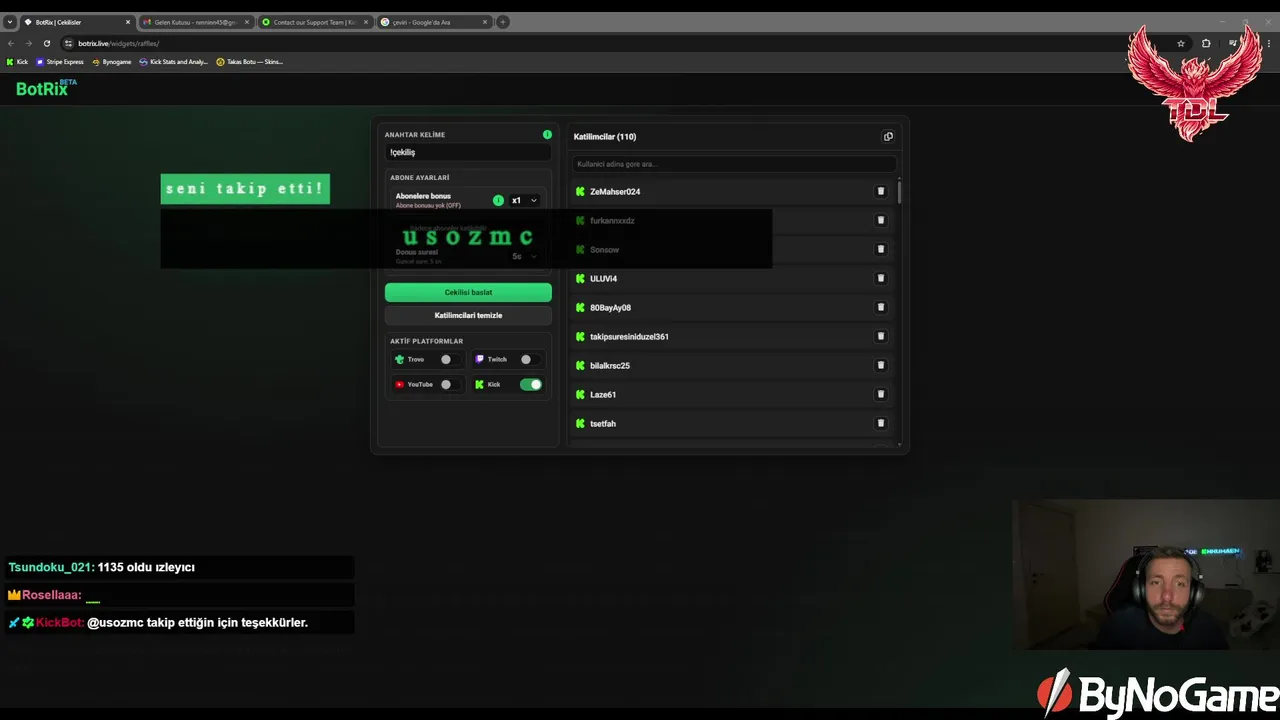Click the Kullanici adina gore ara search box
Viewport: 1280px width, 720px height.
[x=734, y=164]
